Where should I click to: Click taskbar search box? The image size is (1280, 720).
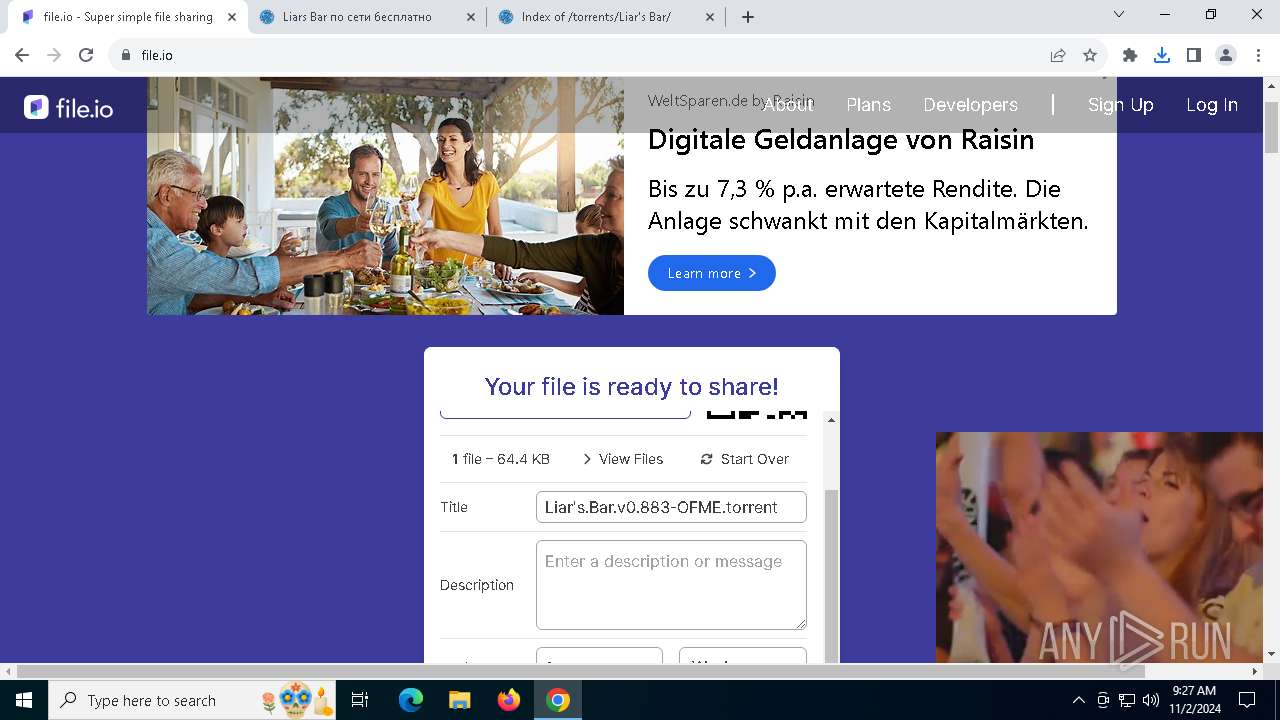coord(193,700)
